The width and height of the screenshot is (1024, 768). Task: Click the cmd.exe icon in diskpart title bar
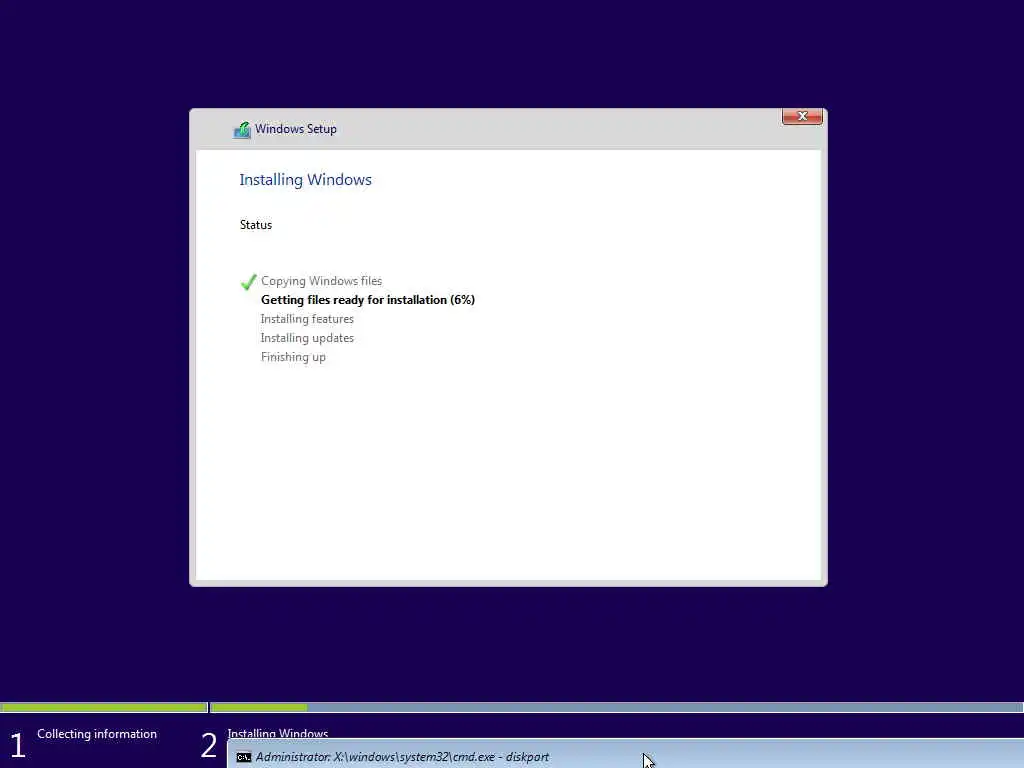(x=244, y=758)
